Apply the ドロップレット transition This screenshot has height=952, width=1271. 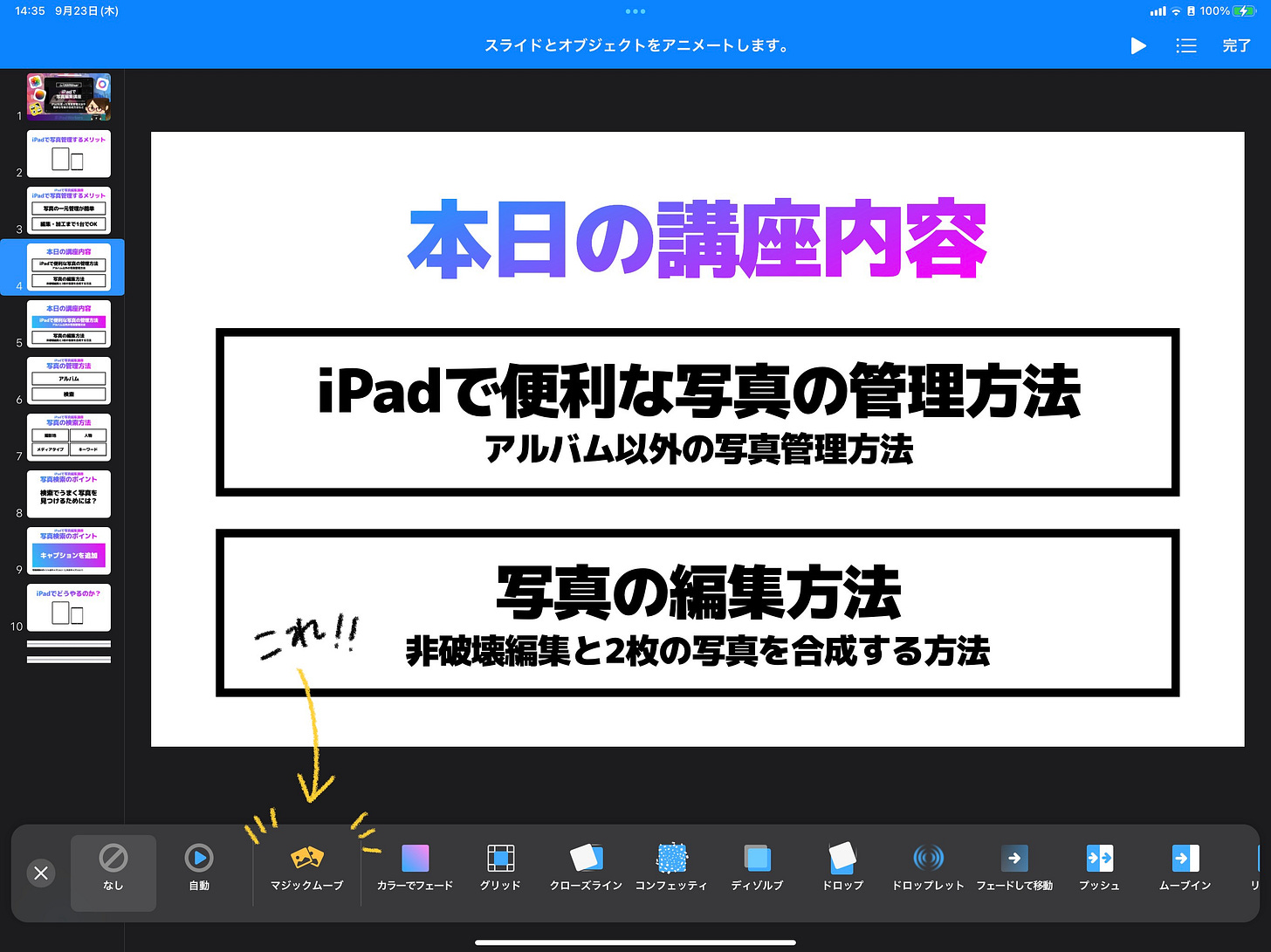click(x=928, y=868)
